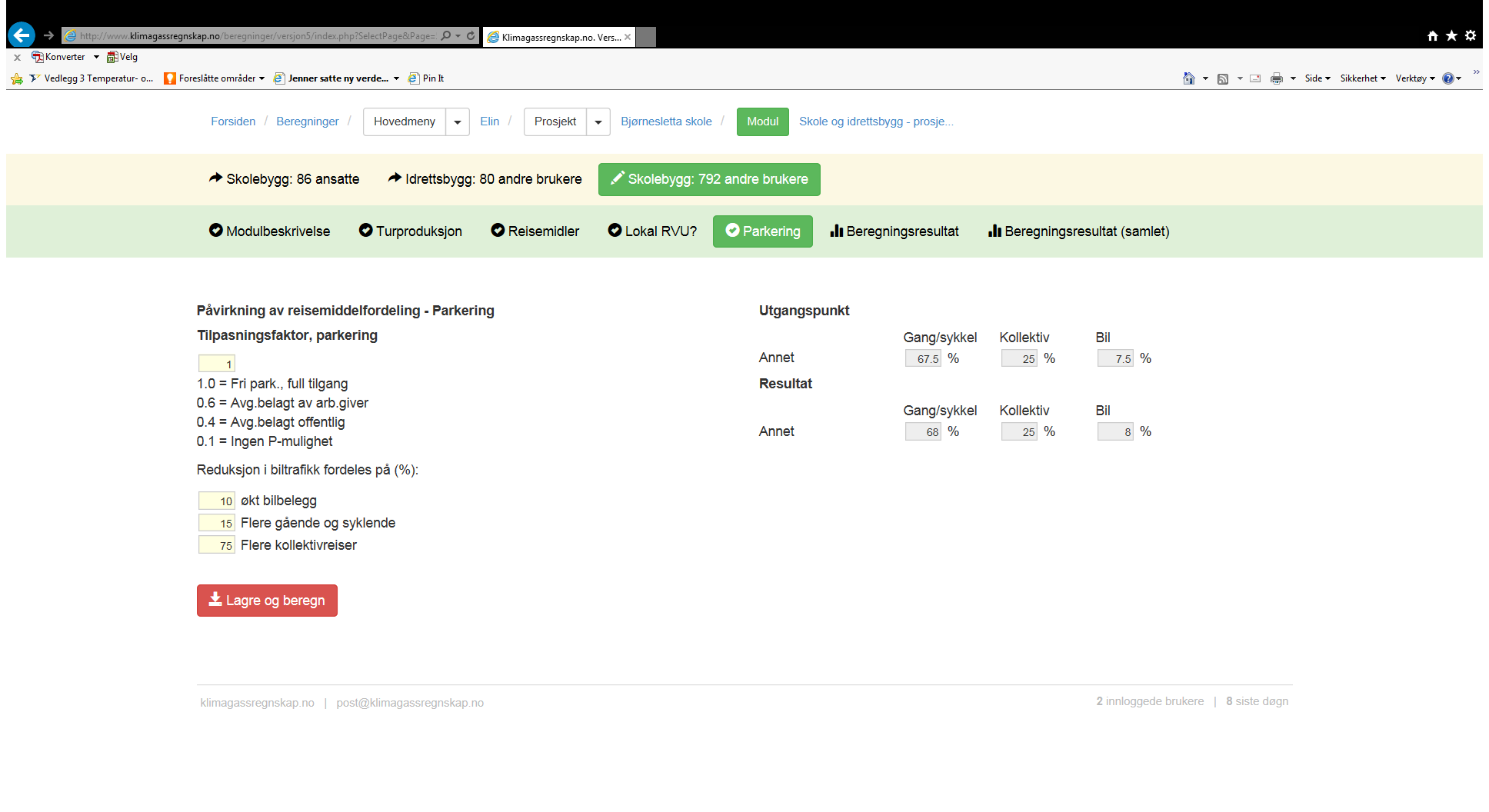This screenshot has width=1489, height=812.
Task: Open the Side menu
Action: click(1317, 78)
